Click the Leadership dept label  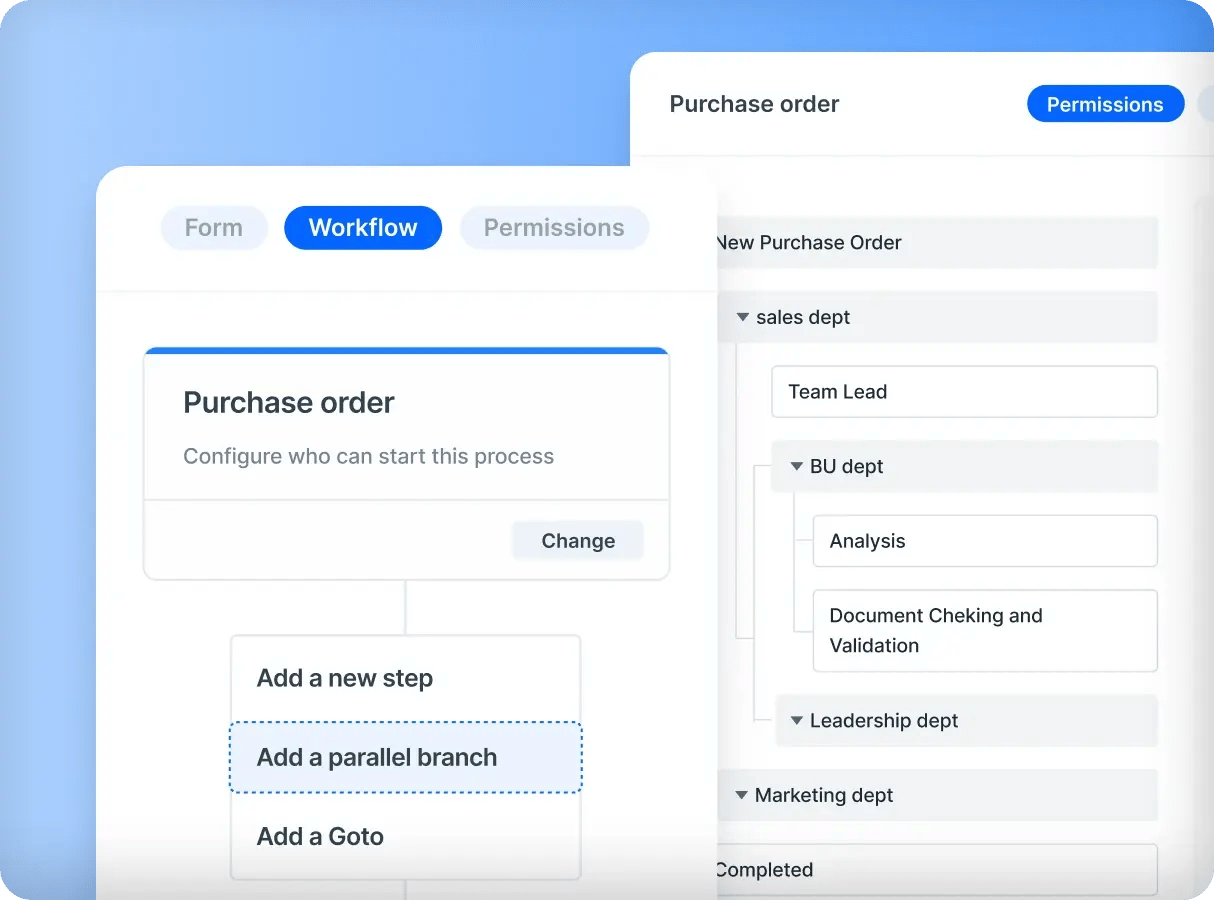[884, 721]
